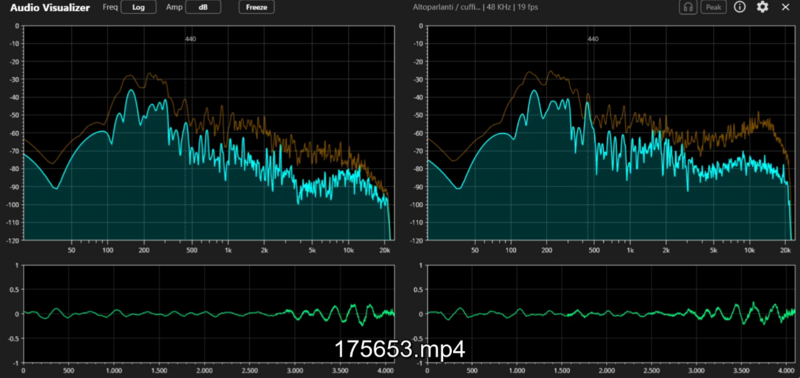This screenshot has height=378, width=800.
Task: Click the 'Amp' label
Action: point(174,8)
